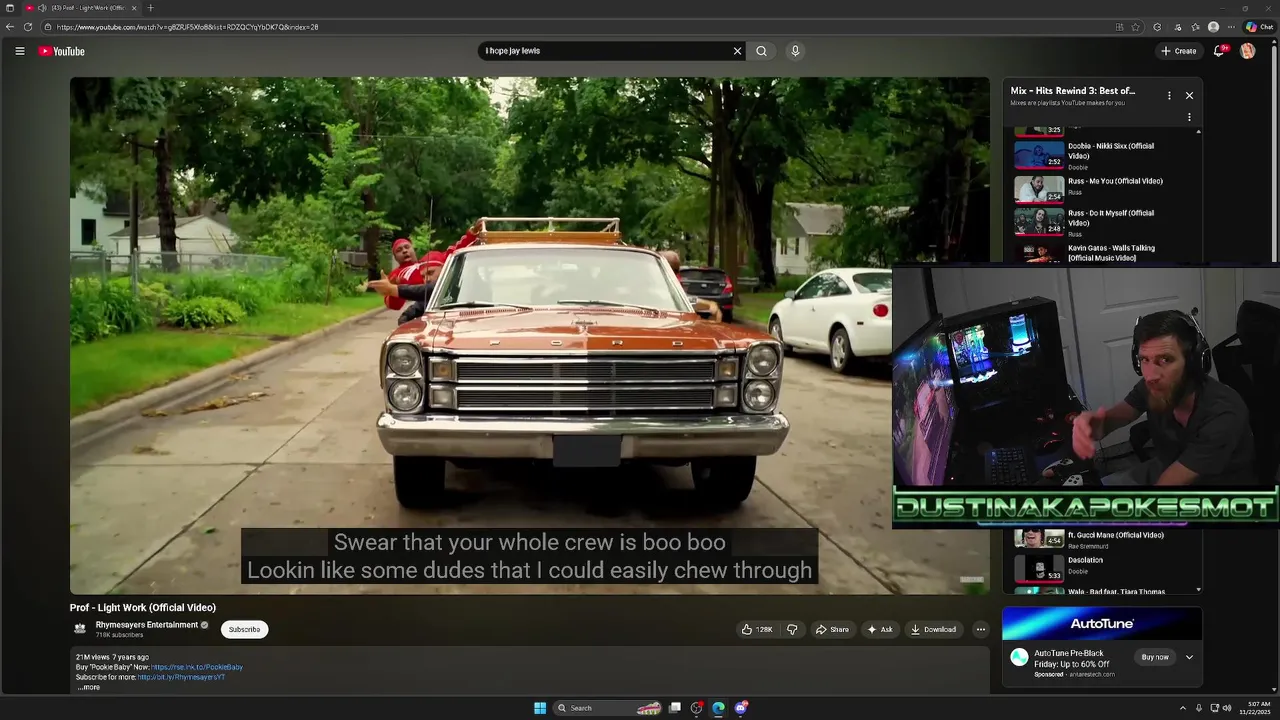
Task: Open volume control in system tray
Action: coord(1229,708)
